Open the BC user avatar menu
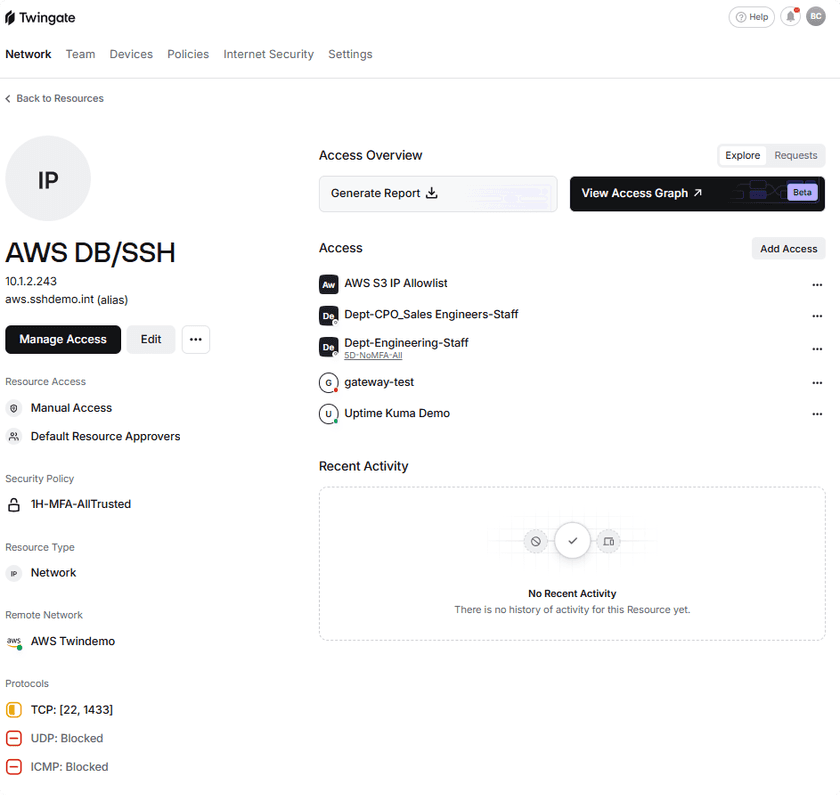This screenshot has width=840, height=795. (x=816, y=17)
